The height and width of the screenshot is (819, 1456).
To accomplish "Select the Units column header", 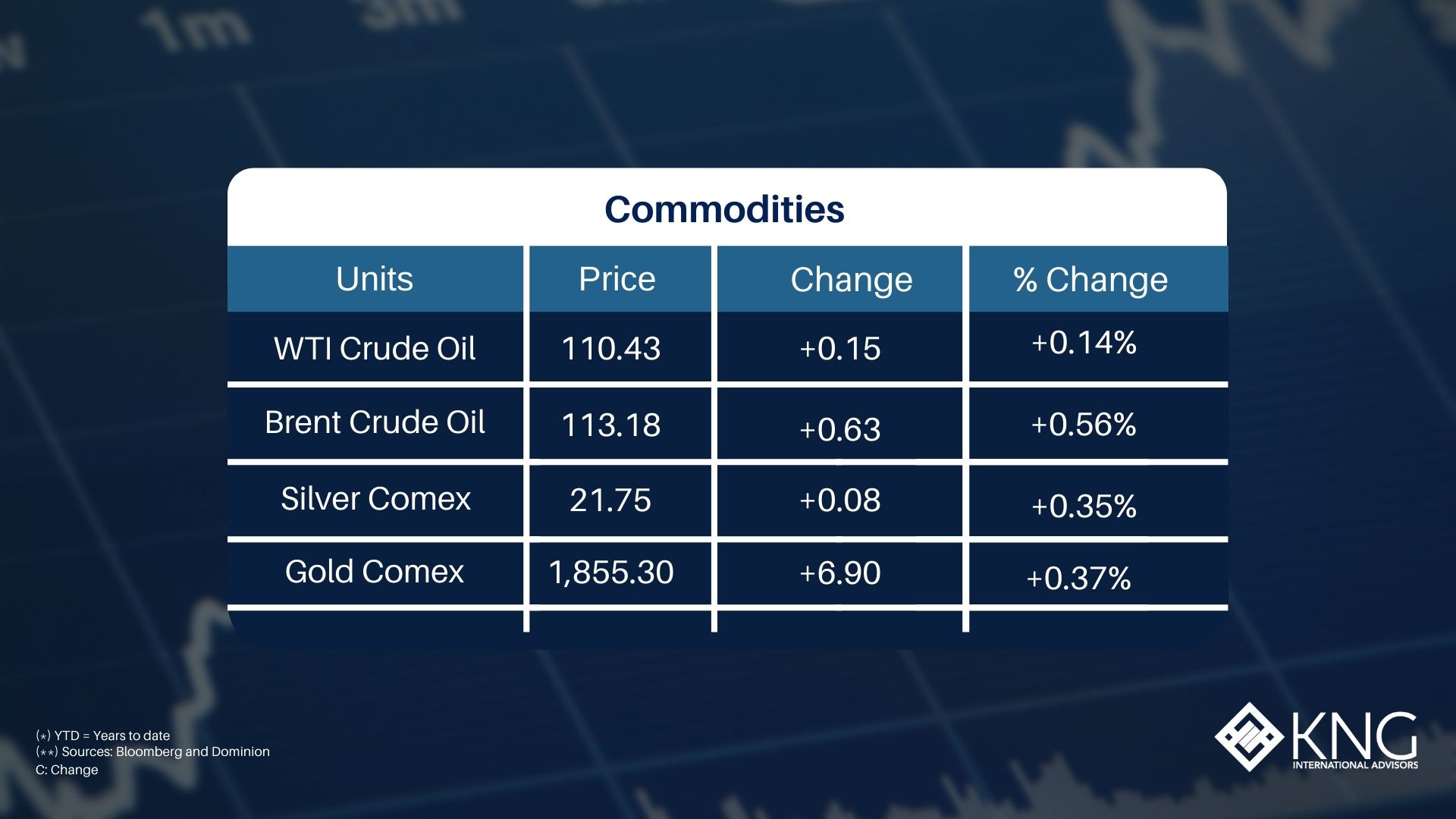I will click(375, 279).
